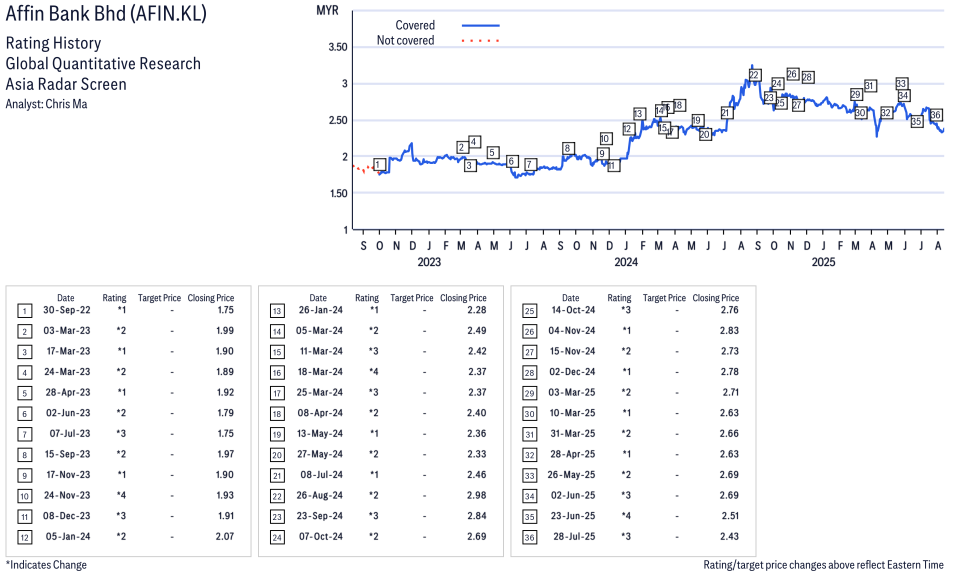The image size is (955, 571).
Task: Click the closing price 2.83
Action: [729, 331]
